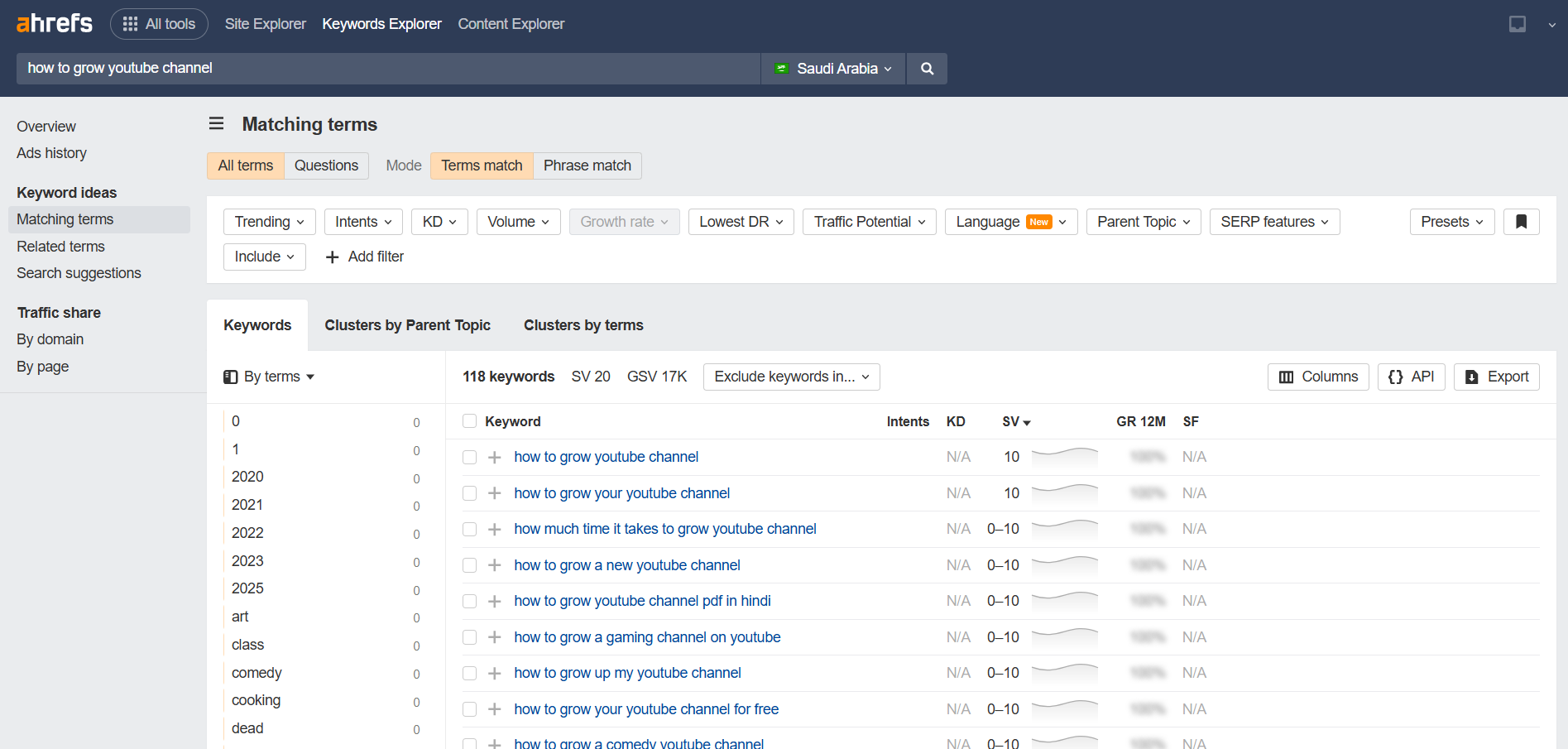Check 'how to grow a new youtube channel' row

(469, 565)
